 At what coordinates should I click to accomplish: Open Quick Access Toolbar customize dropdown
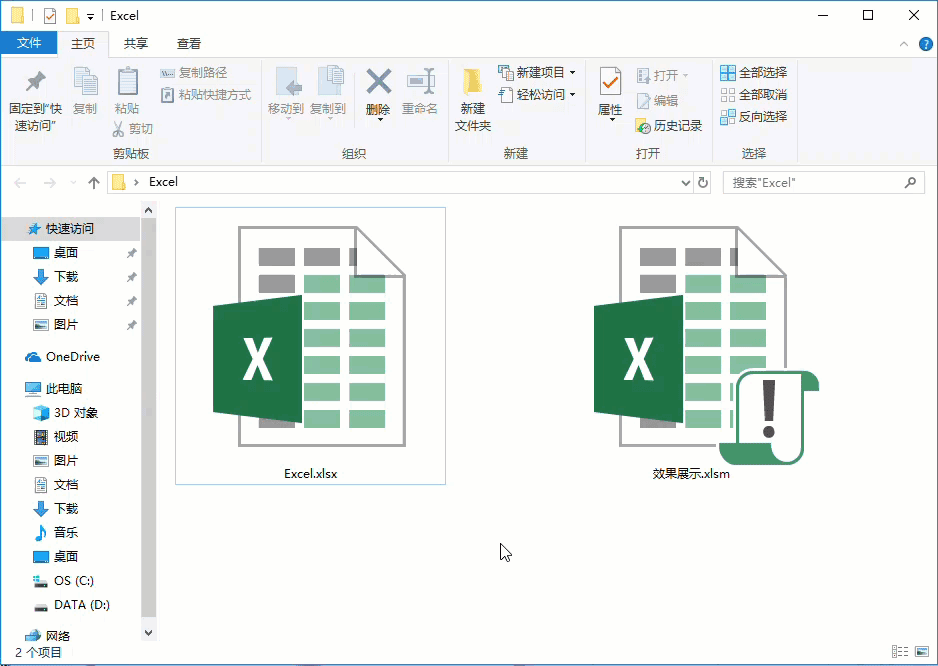click(90, 16)
